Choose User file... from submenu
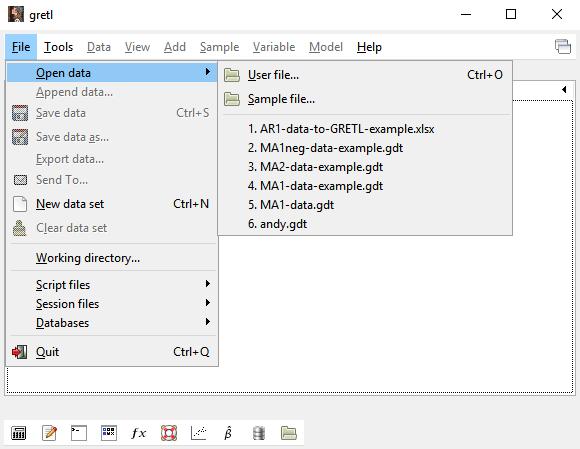The image size is (580, 449). coord(365,75)
